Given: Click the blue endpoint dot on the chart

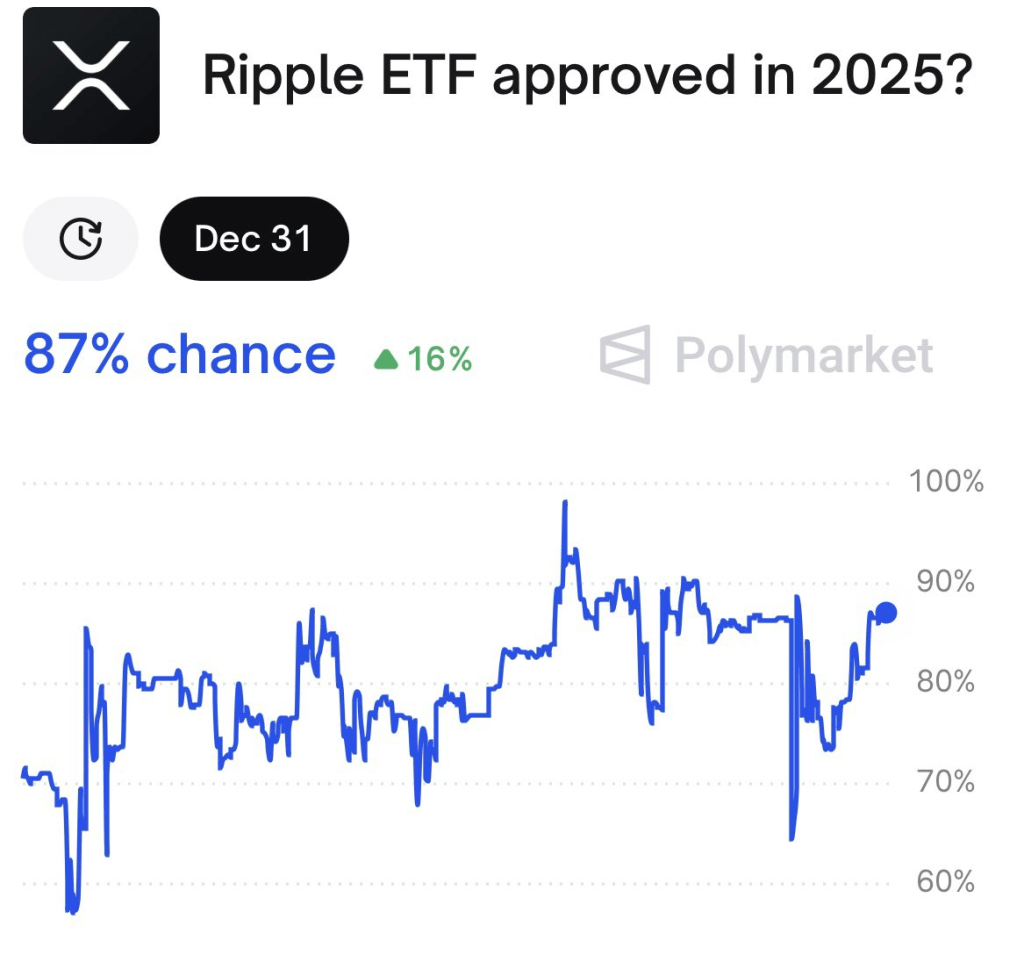Looking at the screenshot, I should pos(885,613).
